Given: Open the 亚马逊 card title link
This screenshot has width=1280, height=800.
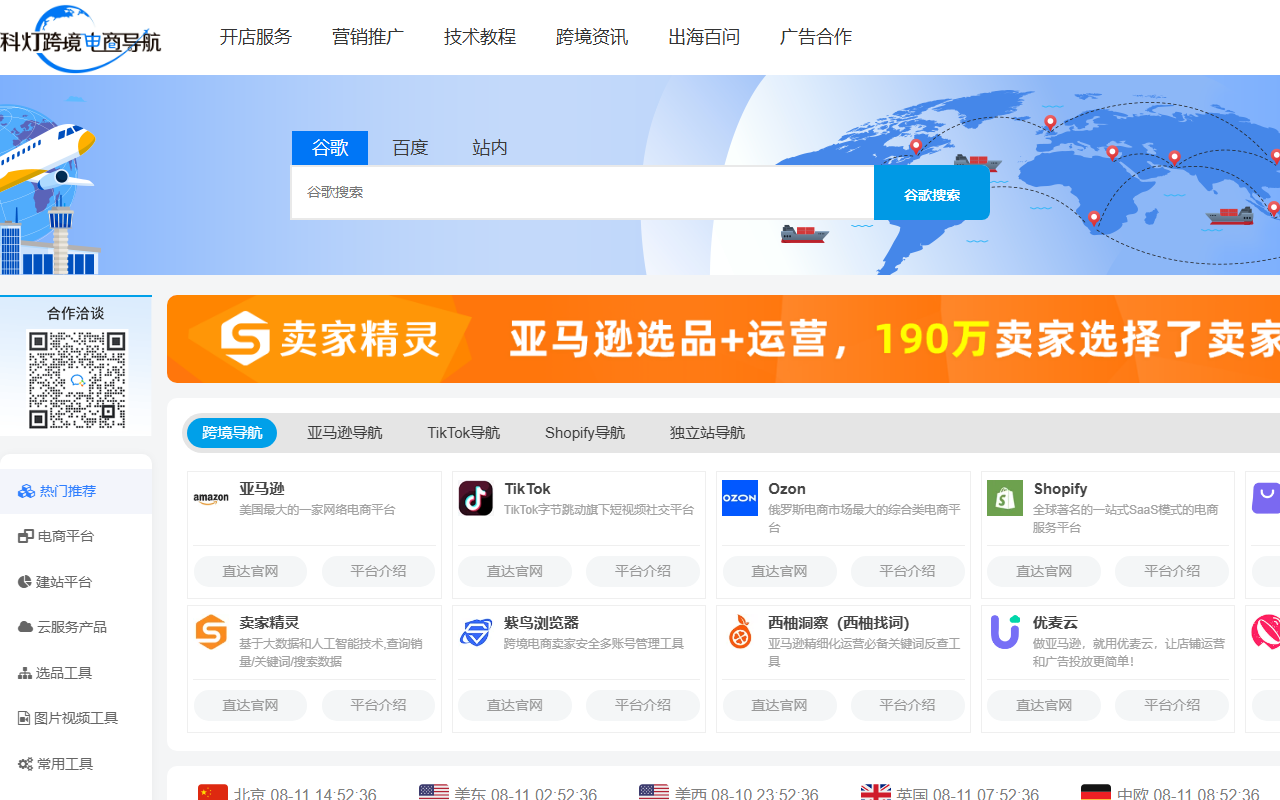Looking at the screenshot, I should [x=262, y=489].
